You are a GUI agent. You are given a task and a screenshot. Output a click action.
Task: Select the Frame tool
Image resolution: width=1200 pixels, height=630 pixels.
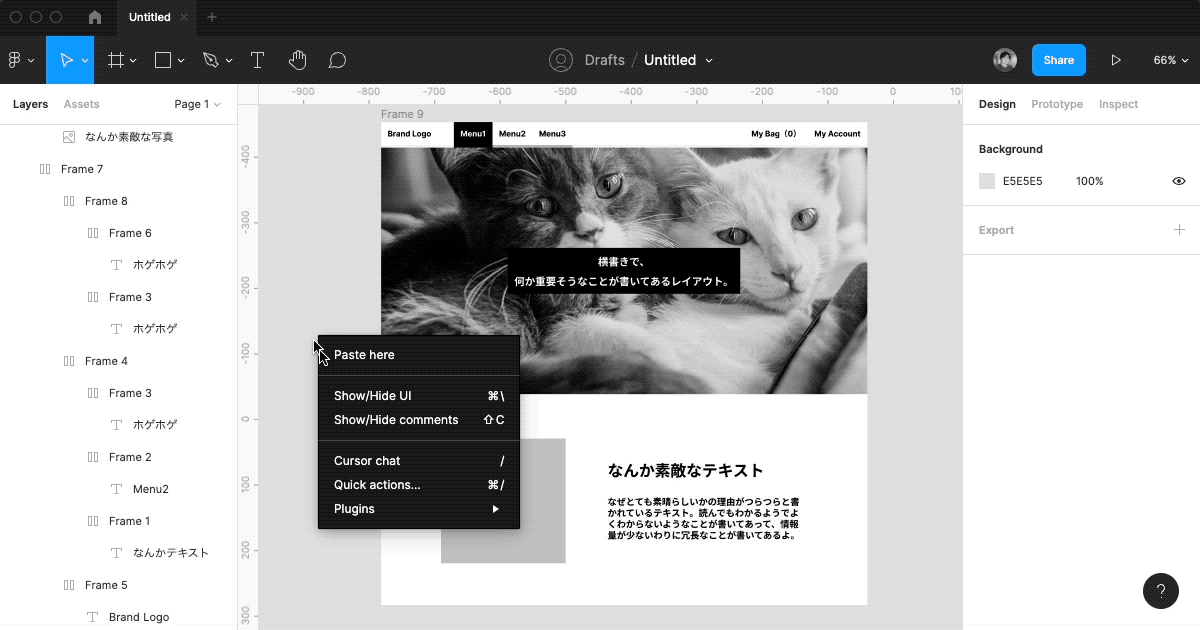[115, 60]
